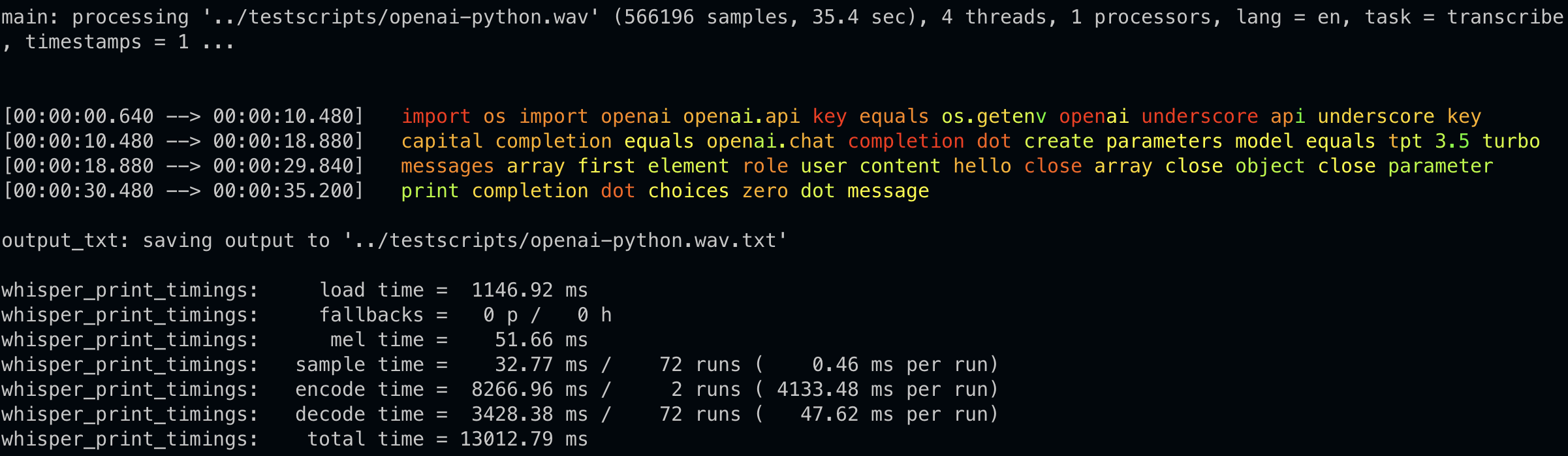Click the 'os.getenv' text in first line

[994, 116]
